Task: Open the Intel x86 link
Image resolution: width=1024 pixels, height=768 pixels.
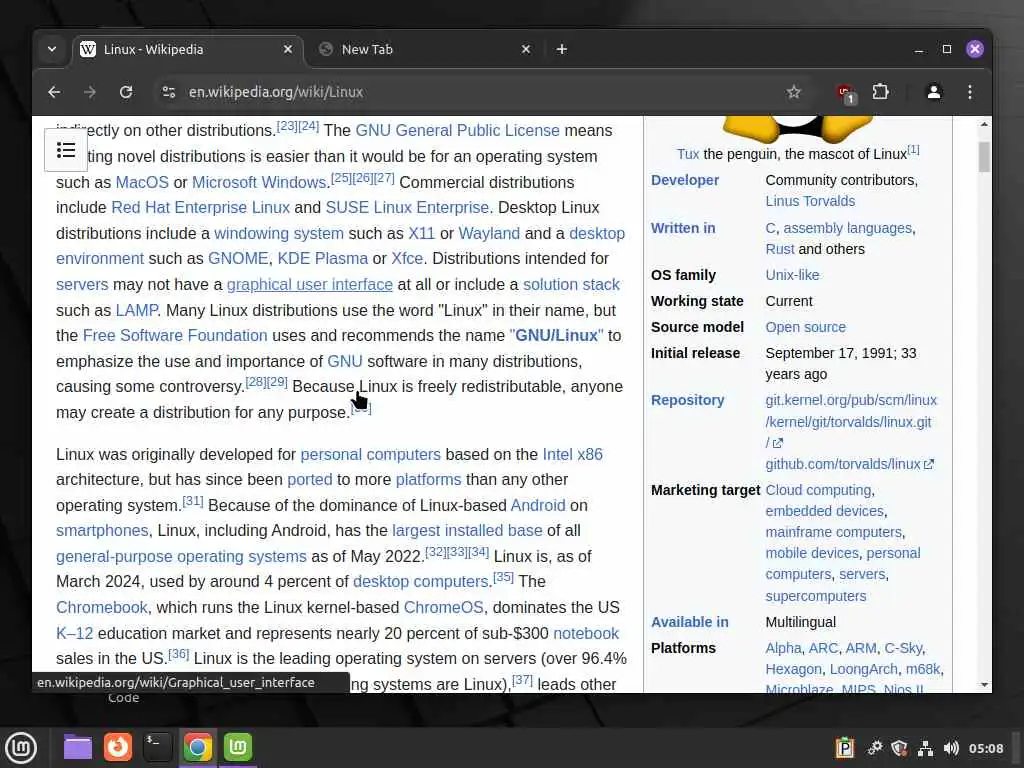Action: pyautogui.click(x=573, y=455)
